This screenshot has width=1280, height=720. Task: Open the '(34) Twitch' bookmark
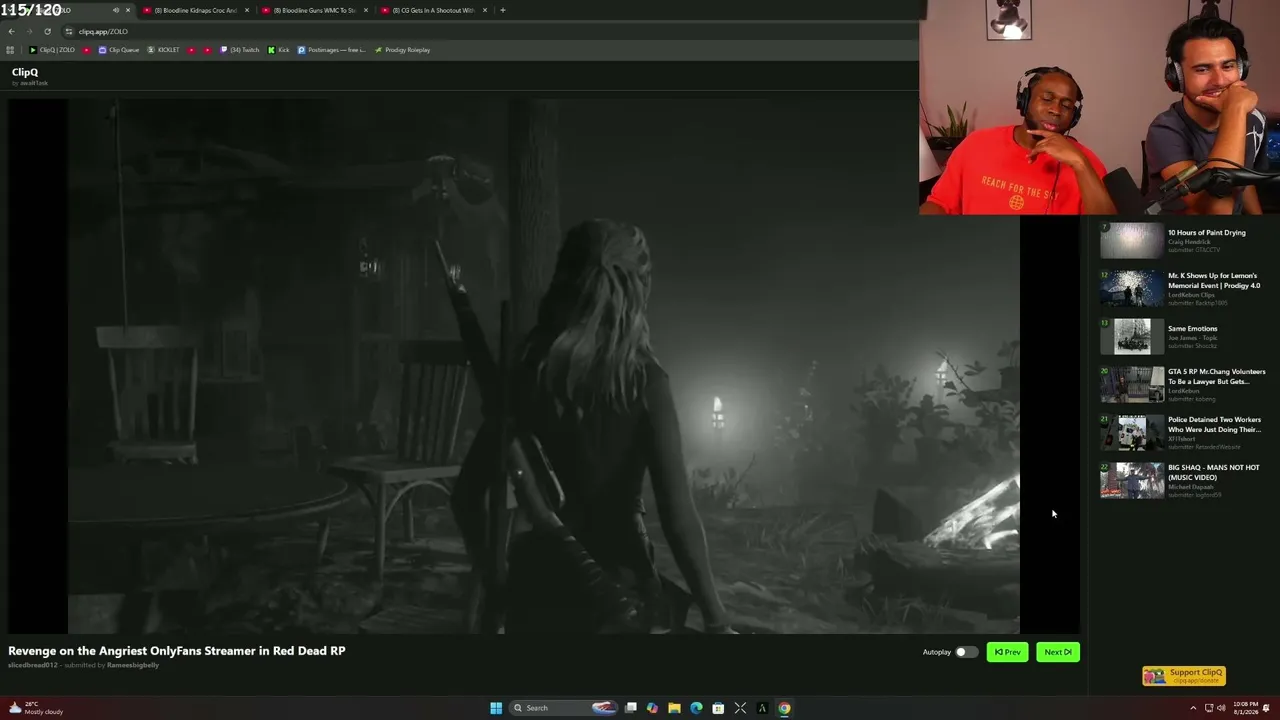[x=240, y=50]
